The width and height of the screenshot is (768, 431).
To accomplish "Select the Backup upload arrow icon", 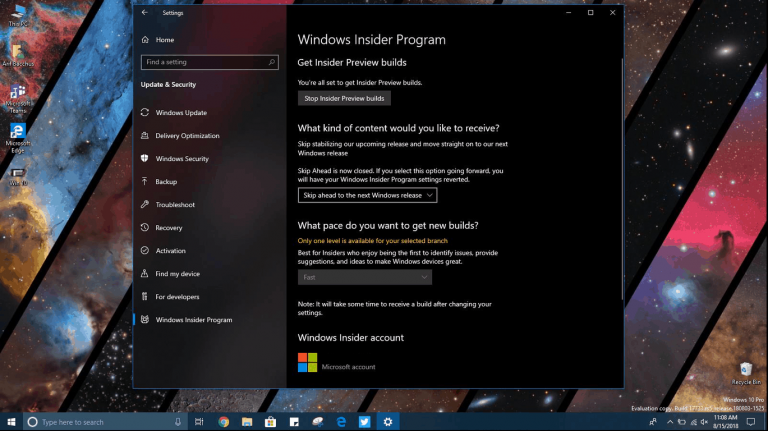I will (x=145, y=182).
